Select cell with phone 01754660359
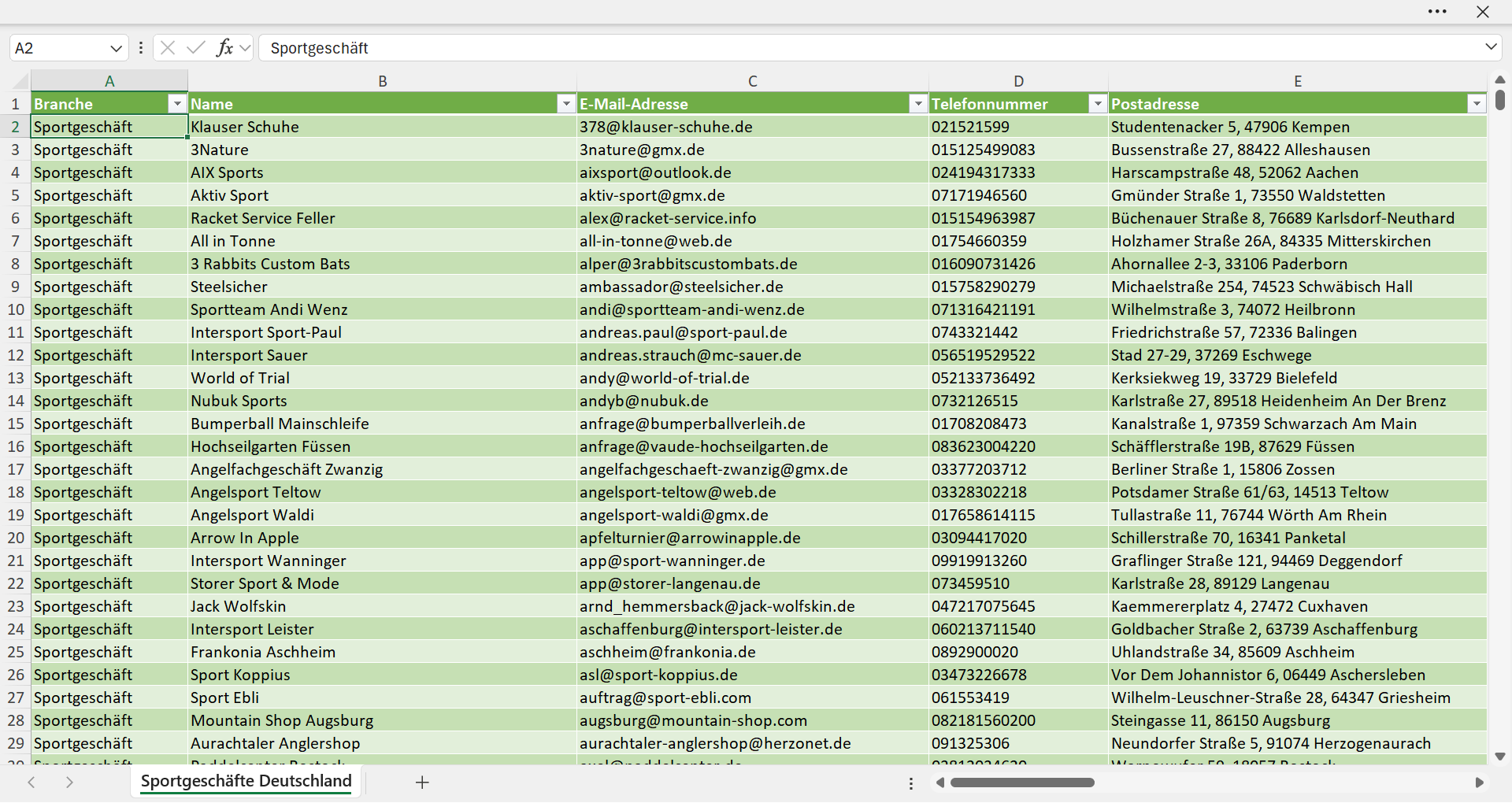Viewport: 1512px width, 803px height. click(1018, 241)
